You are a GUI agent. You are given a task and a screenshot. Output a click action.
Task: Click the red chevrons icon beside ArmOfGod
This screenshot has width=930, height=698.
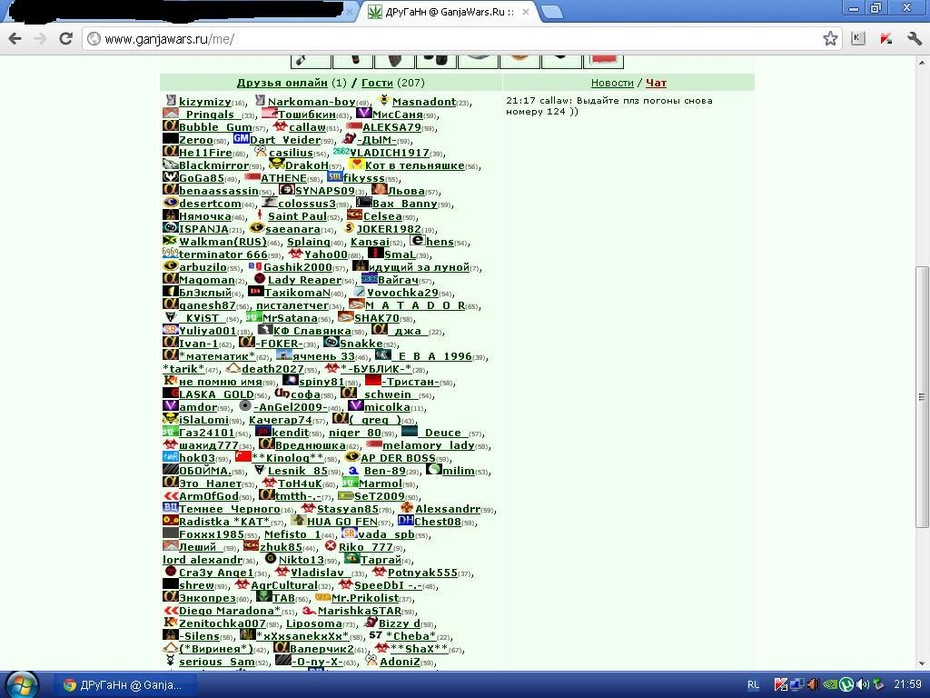click(170, 496)
